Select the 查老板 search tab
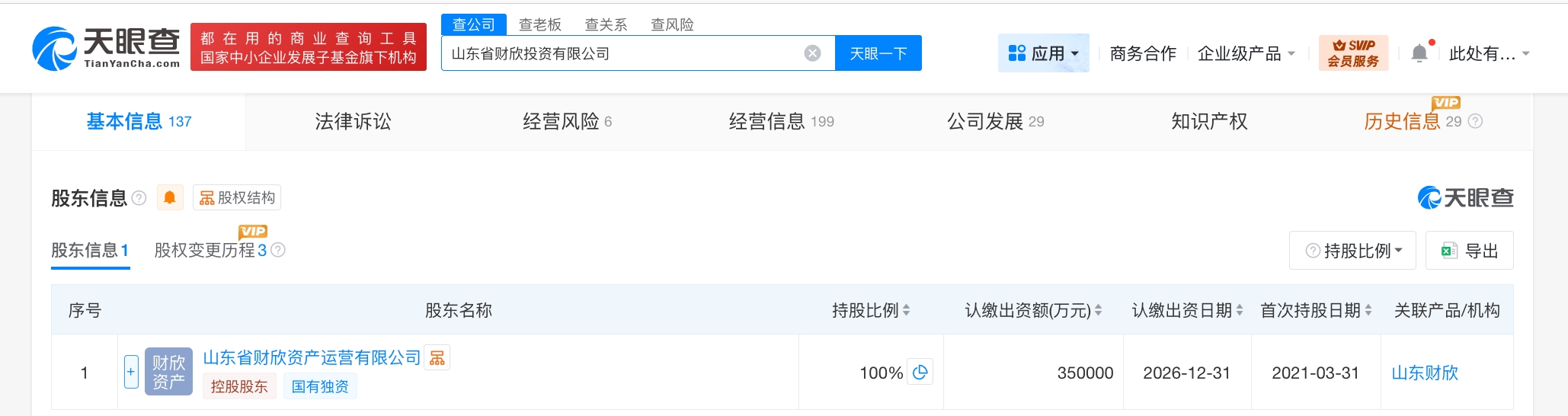Viewport: 1568px width, 416px height. tap(539, 24)
